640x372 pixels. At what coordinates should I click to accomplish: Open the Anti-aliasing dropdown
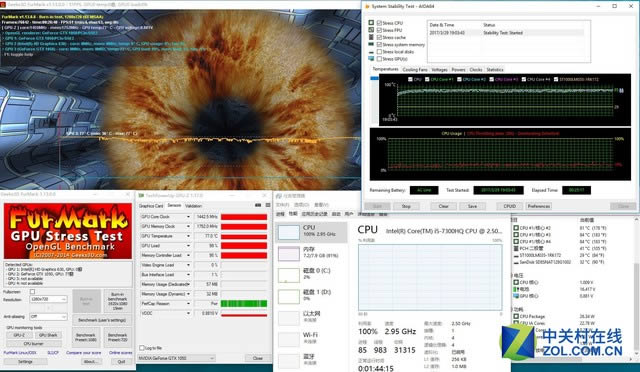[x=48, y=316]
